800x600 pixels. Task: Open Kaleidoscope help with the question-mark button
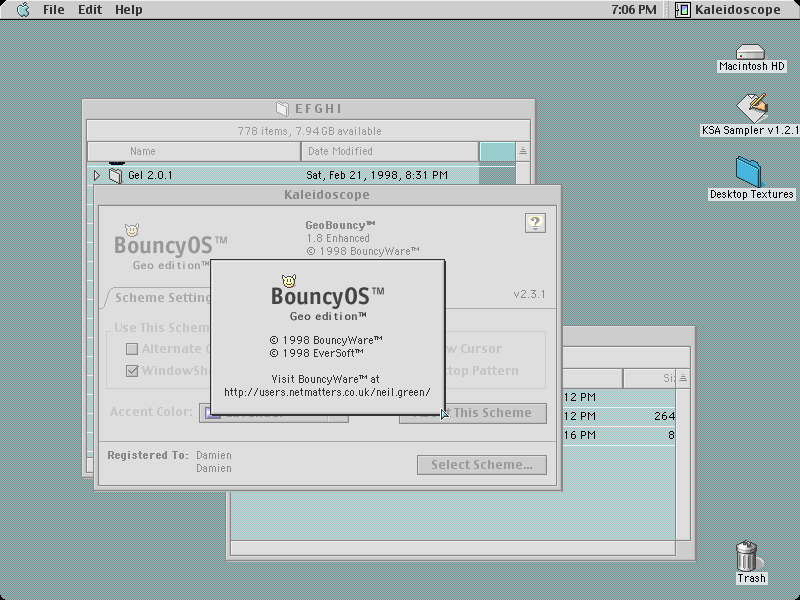click(535, 223)
